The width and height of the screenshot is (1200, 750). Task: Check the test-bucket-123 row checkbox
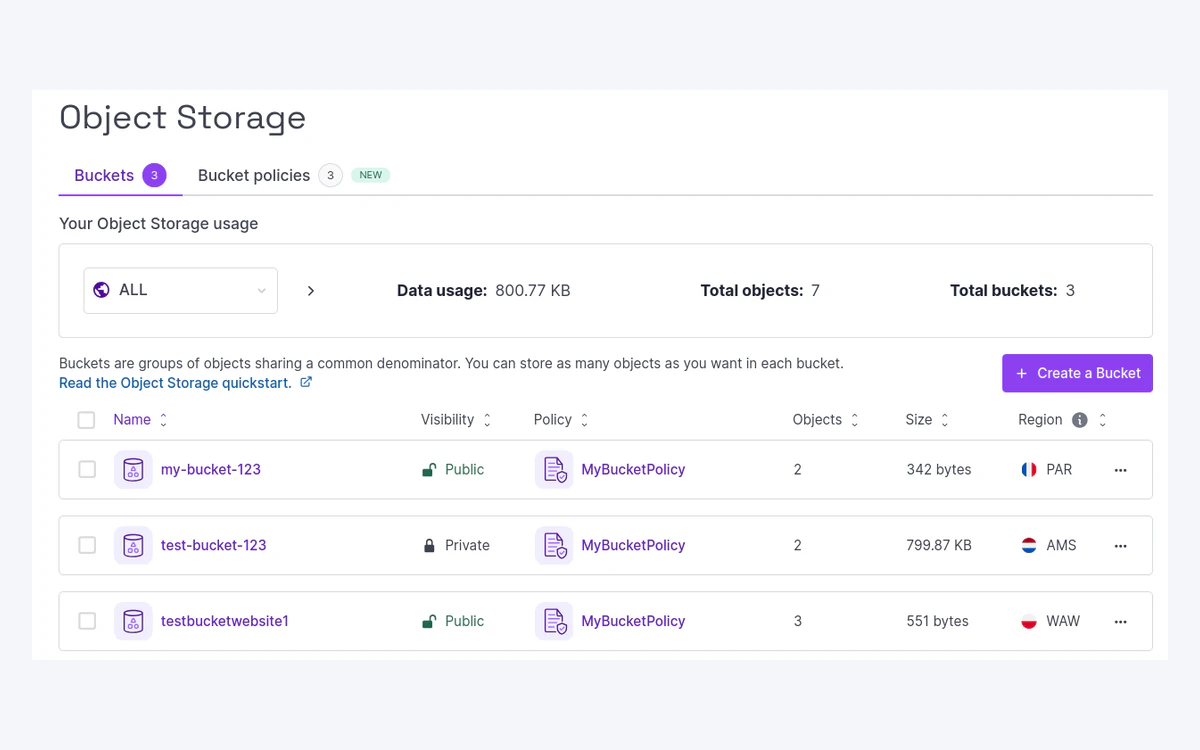(x=87, y=546)
